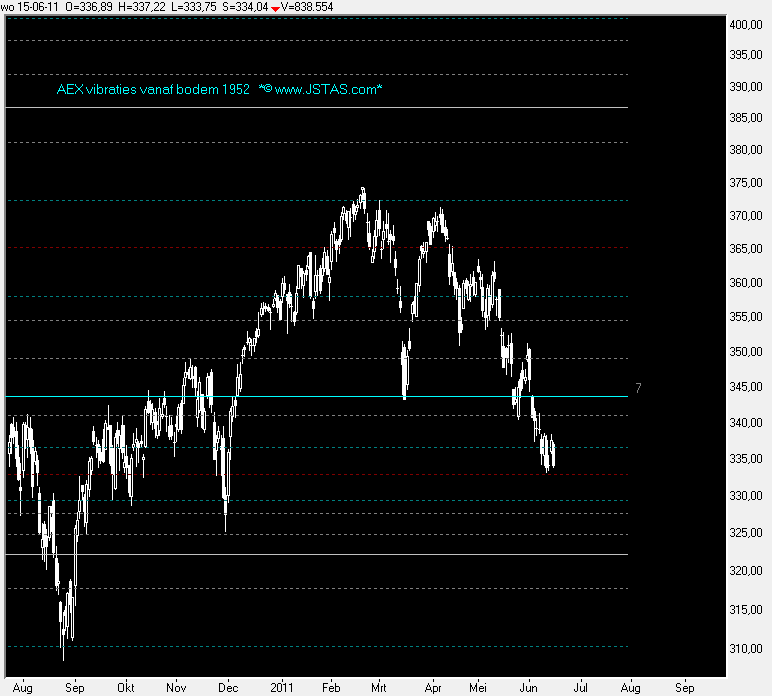Open the www.JSTAS.com watermark link
This screenshot has width=772, height=696.
[x=327, y=90]
